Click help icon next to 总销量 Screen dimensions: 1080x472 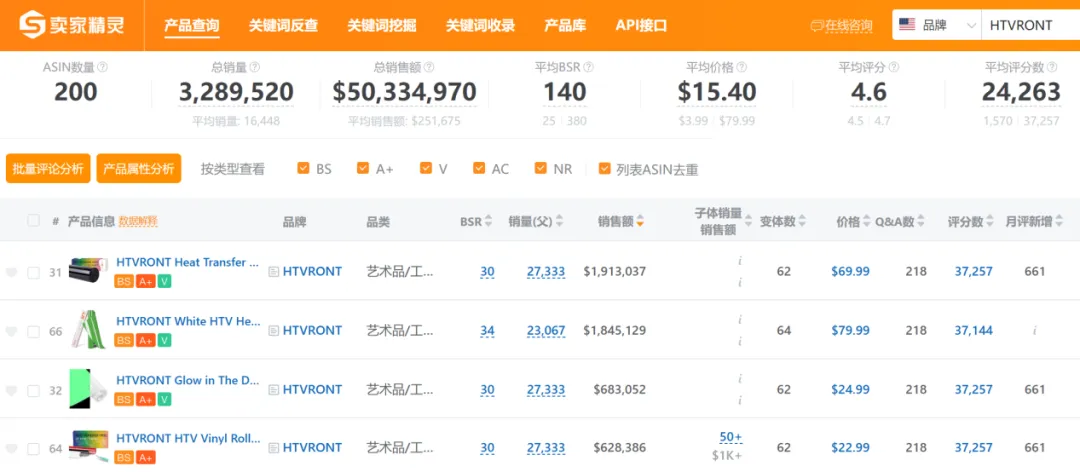pyautogui.click(x=254, y=68)
